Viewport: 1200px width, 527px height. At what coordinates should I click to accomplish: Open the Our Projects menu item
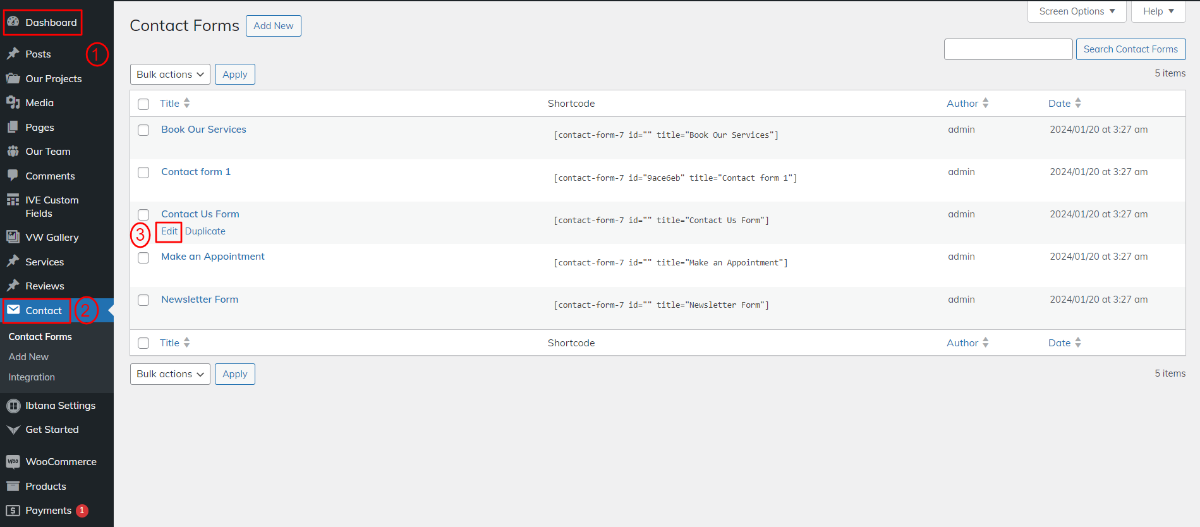[x=53, y=79]
